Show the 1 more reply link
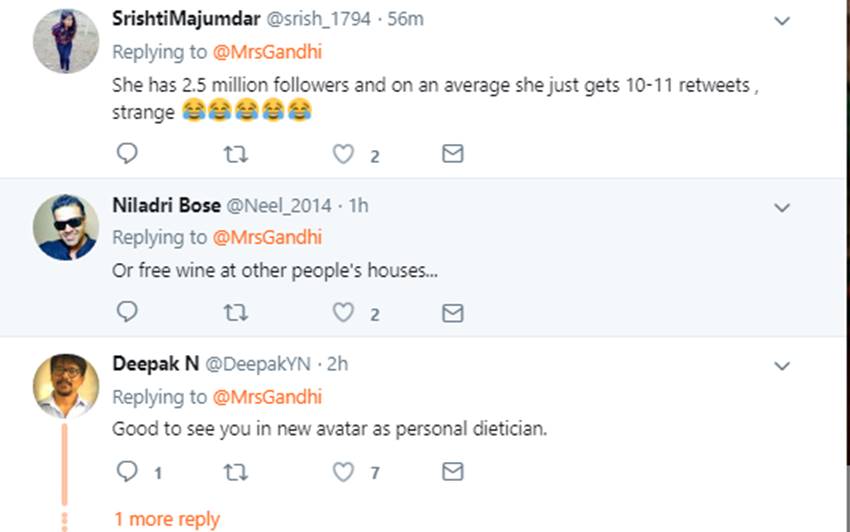850x532 pixels. [x=166, y=519]
